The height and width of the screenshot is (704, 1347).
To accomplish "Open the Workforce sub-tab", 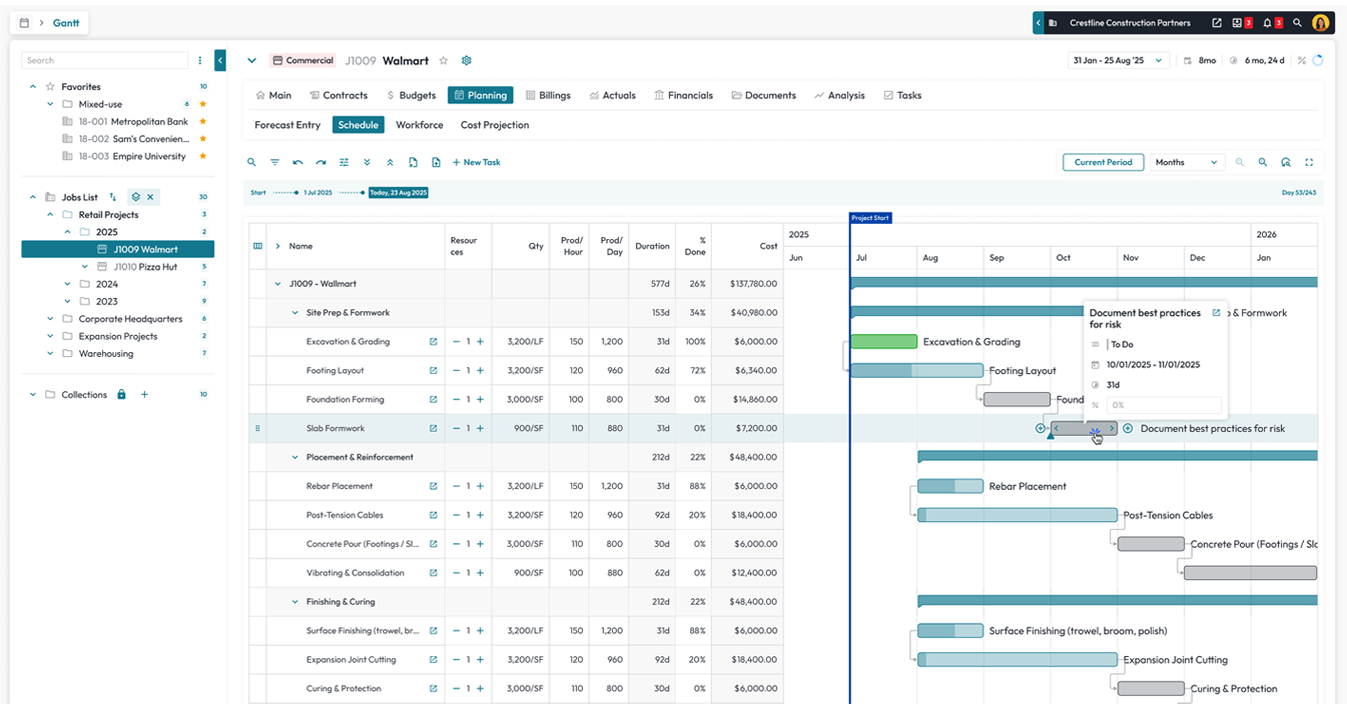I will coord(419,125).
